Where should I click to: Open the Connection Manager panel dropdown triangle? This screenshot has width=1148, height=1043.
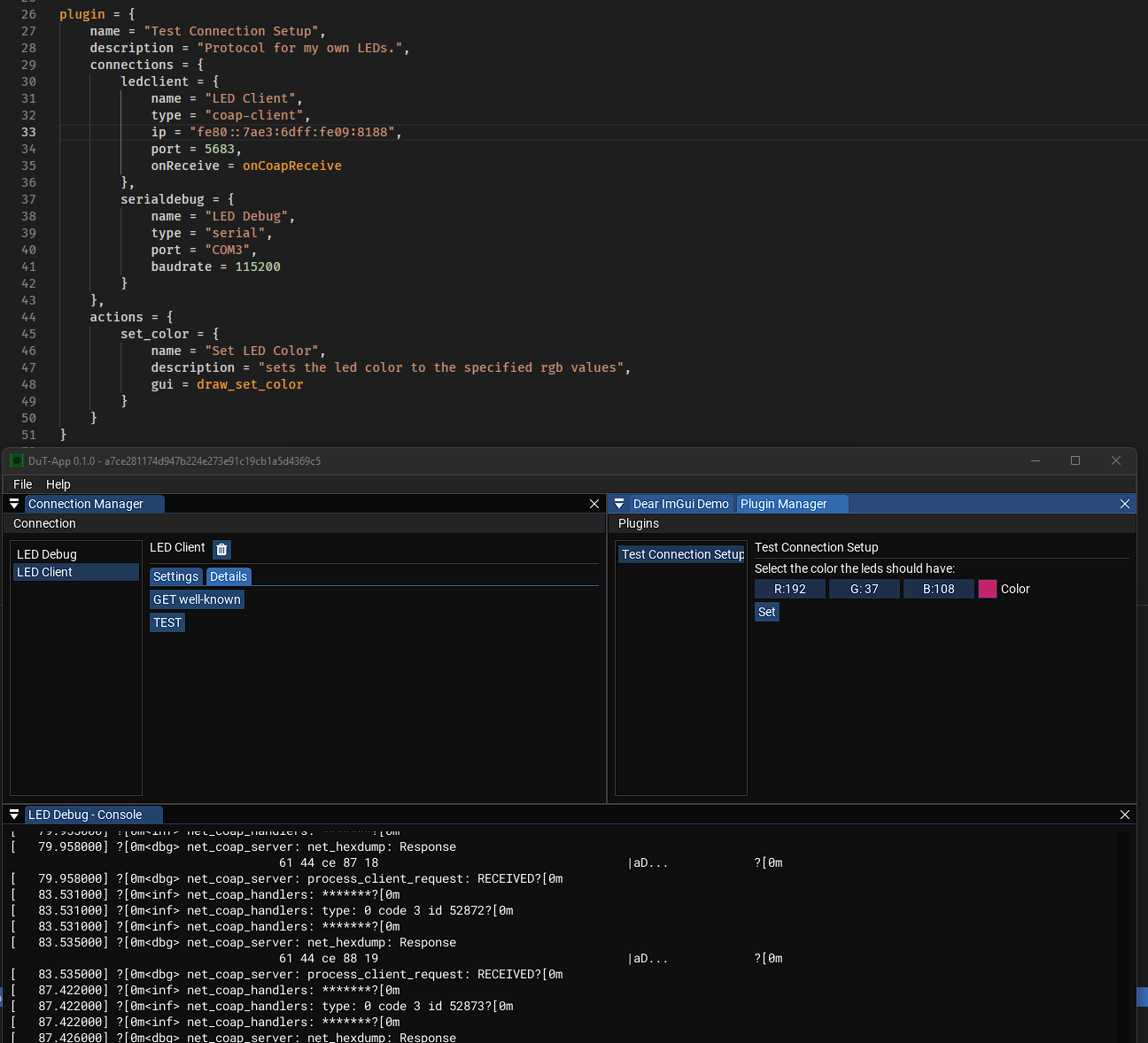pos(14,504)
